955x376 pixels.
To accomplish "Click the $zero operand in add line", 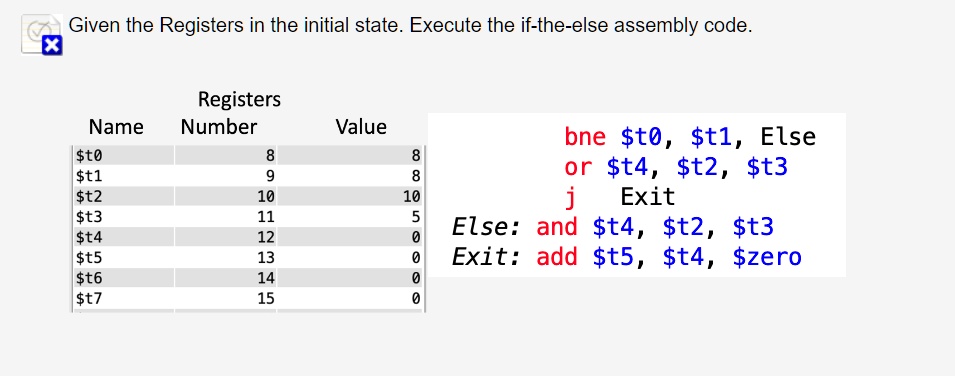I will [x=767, y=257].
